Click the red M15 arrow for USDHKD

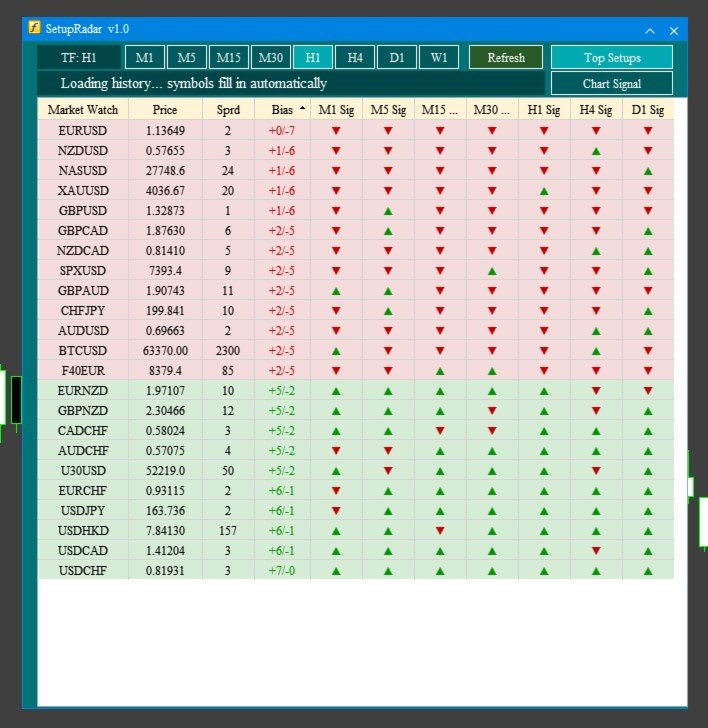click(440, 531)
